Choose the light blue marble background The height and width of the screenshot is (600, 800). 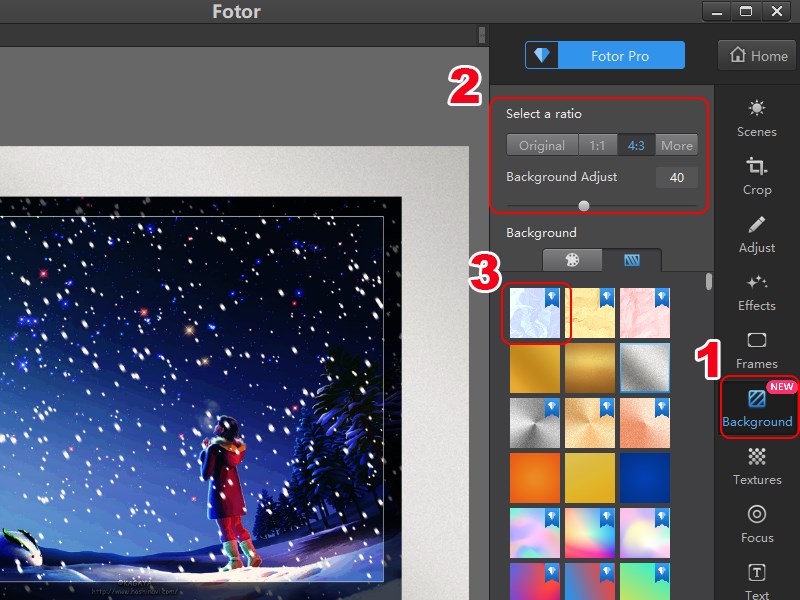click(x=535, y=313)
